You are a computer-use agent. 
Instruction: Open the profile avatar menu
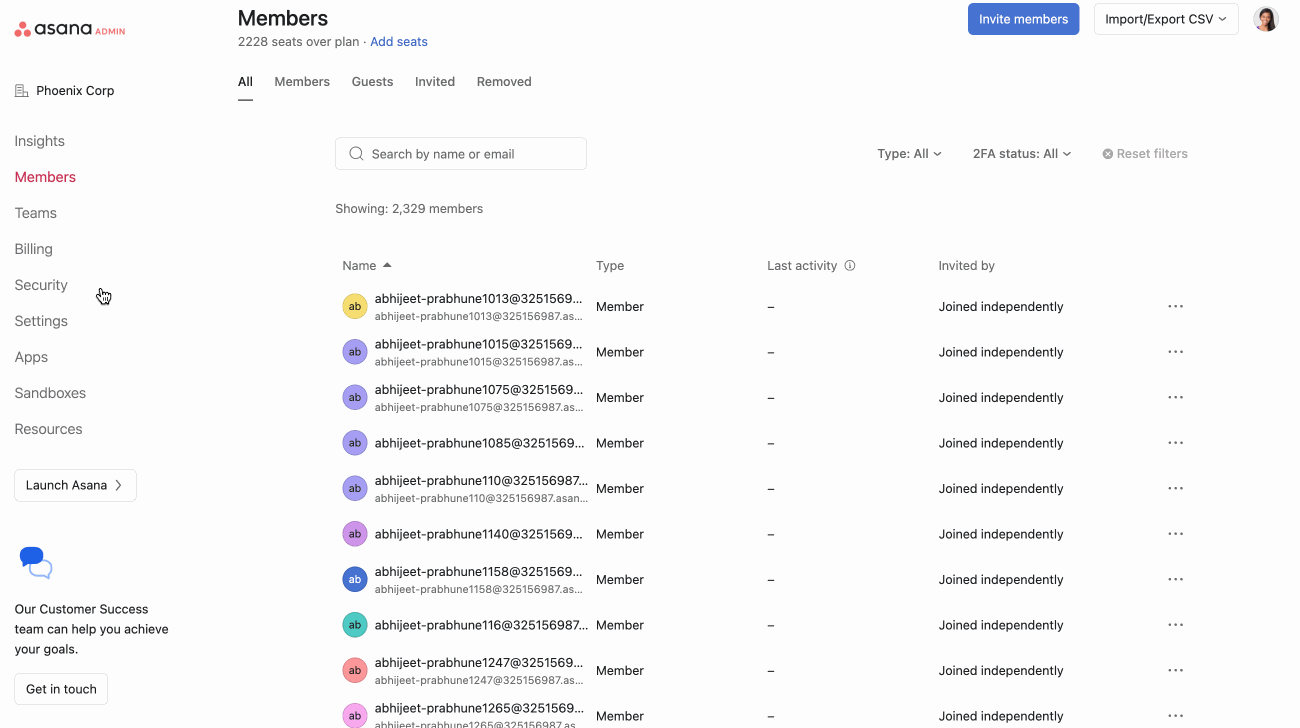(x=1266, y=19)
